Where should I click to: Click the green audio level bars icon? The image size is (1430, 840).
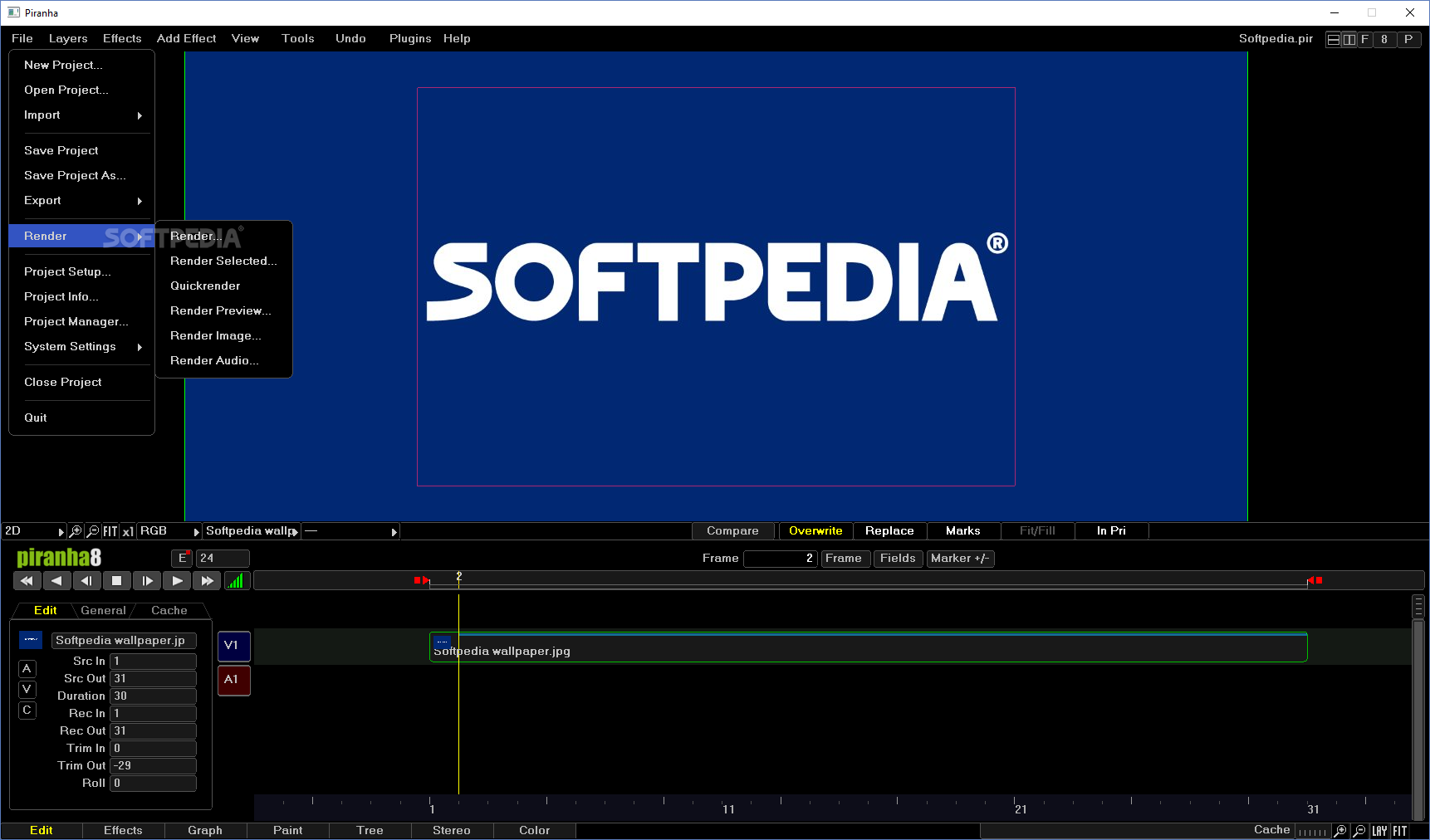click(237, 581)
